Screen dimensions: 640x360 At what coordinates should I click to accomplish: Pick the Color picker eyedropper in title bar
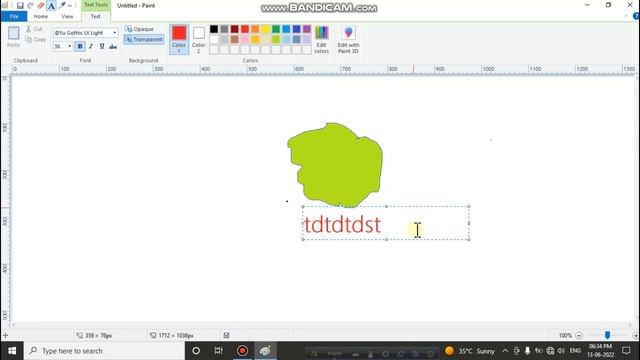[62, 6]
